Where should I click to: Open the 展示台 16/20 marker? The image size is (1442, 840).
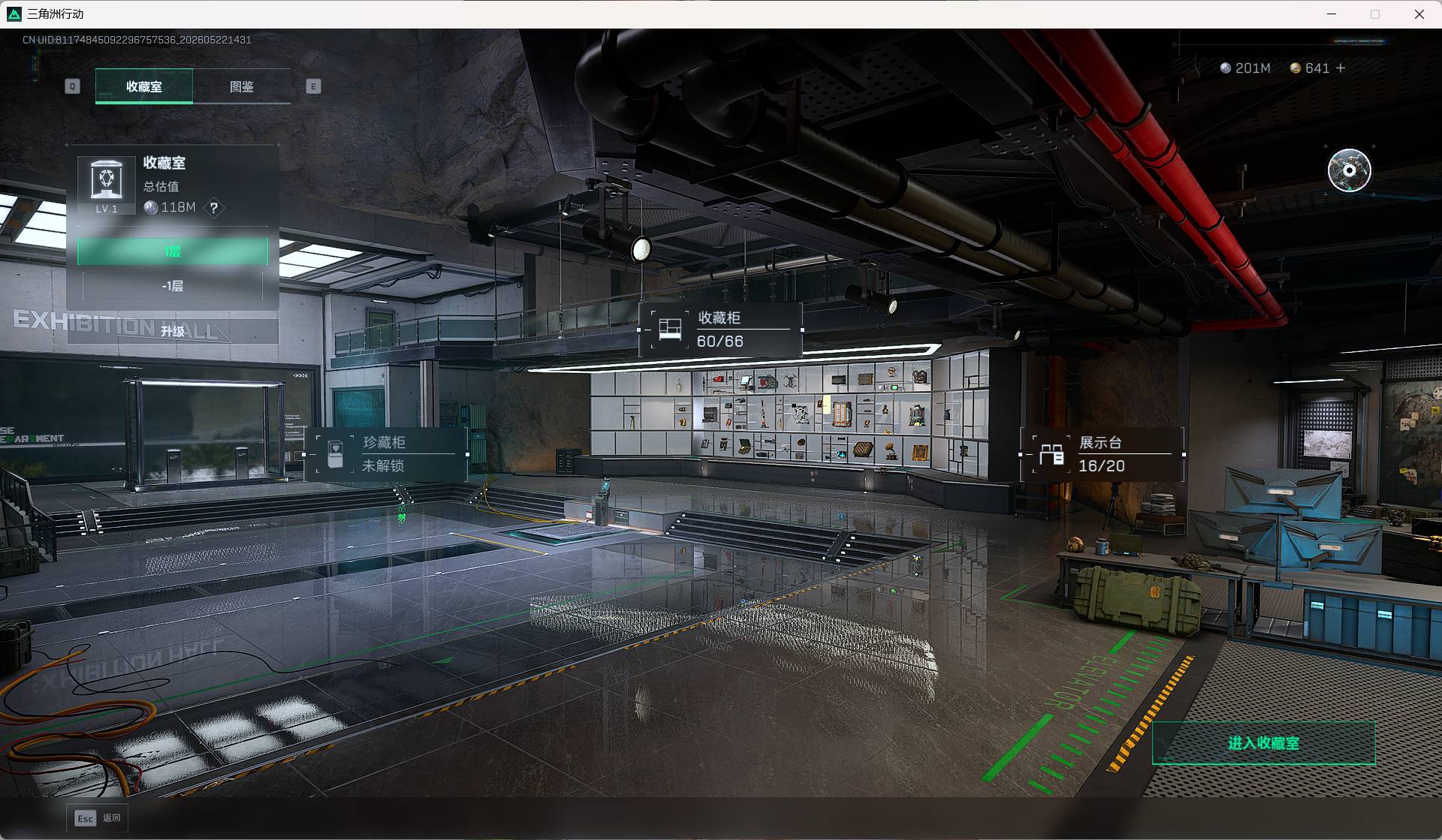tap(1102, 454)
